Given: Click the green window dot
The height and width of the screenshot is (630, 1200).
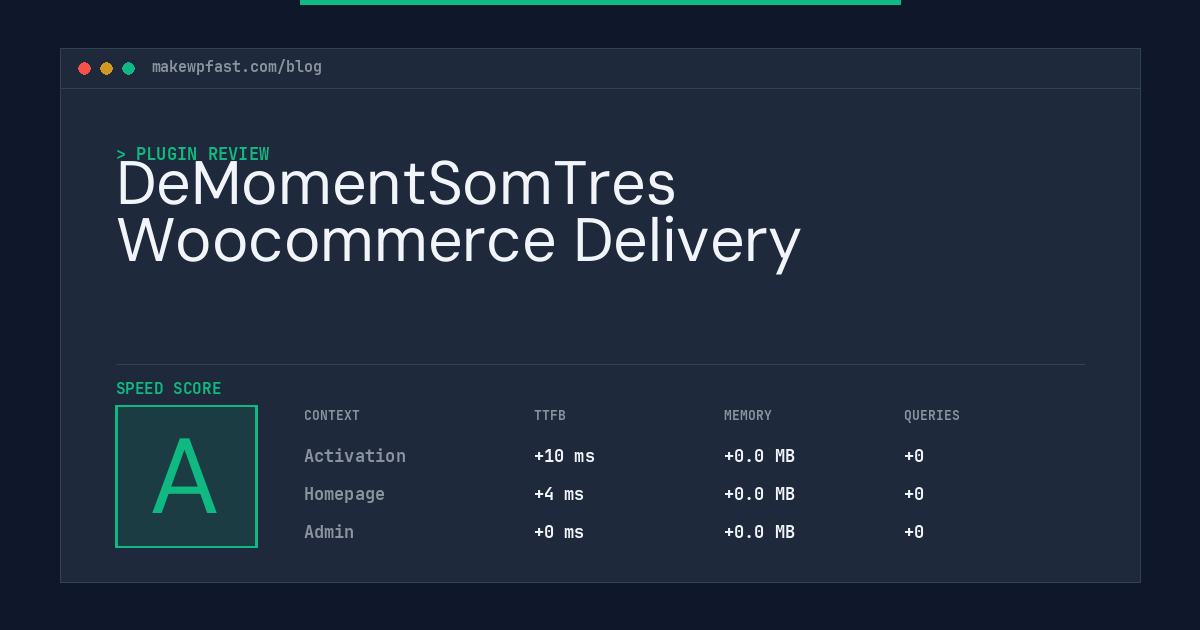Looking at the screenshot, I should 128,68.
